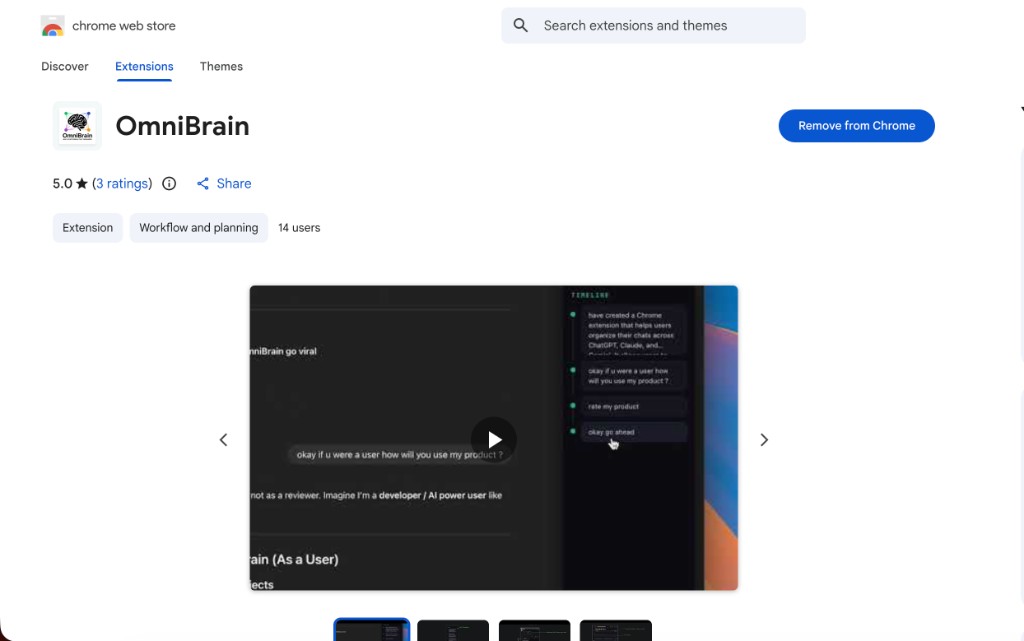This screenshot has height=641, width=1024.
Task: Go back with left carousel chevron
Action: 223,439
